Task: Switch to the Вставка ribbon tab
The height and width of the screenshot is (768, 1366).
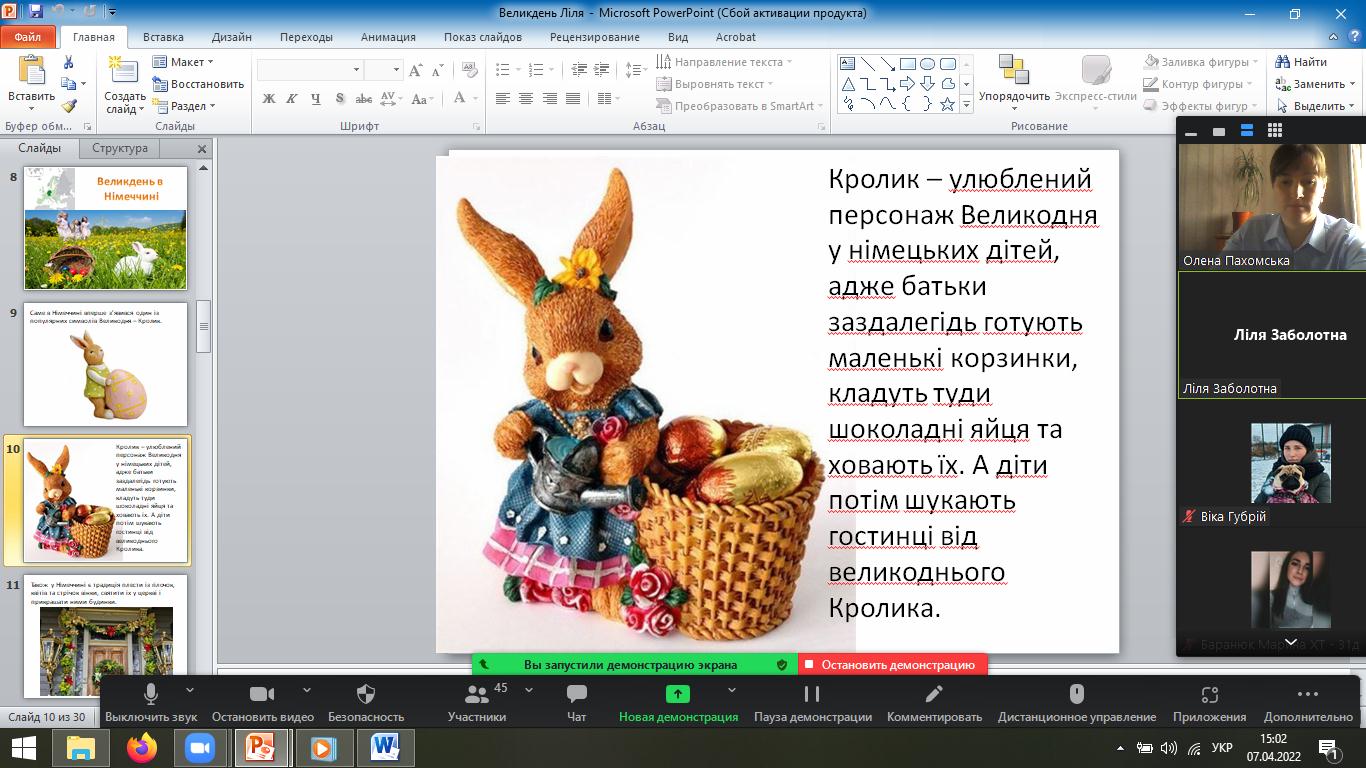Action: point(163,37)
